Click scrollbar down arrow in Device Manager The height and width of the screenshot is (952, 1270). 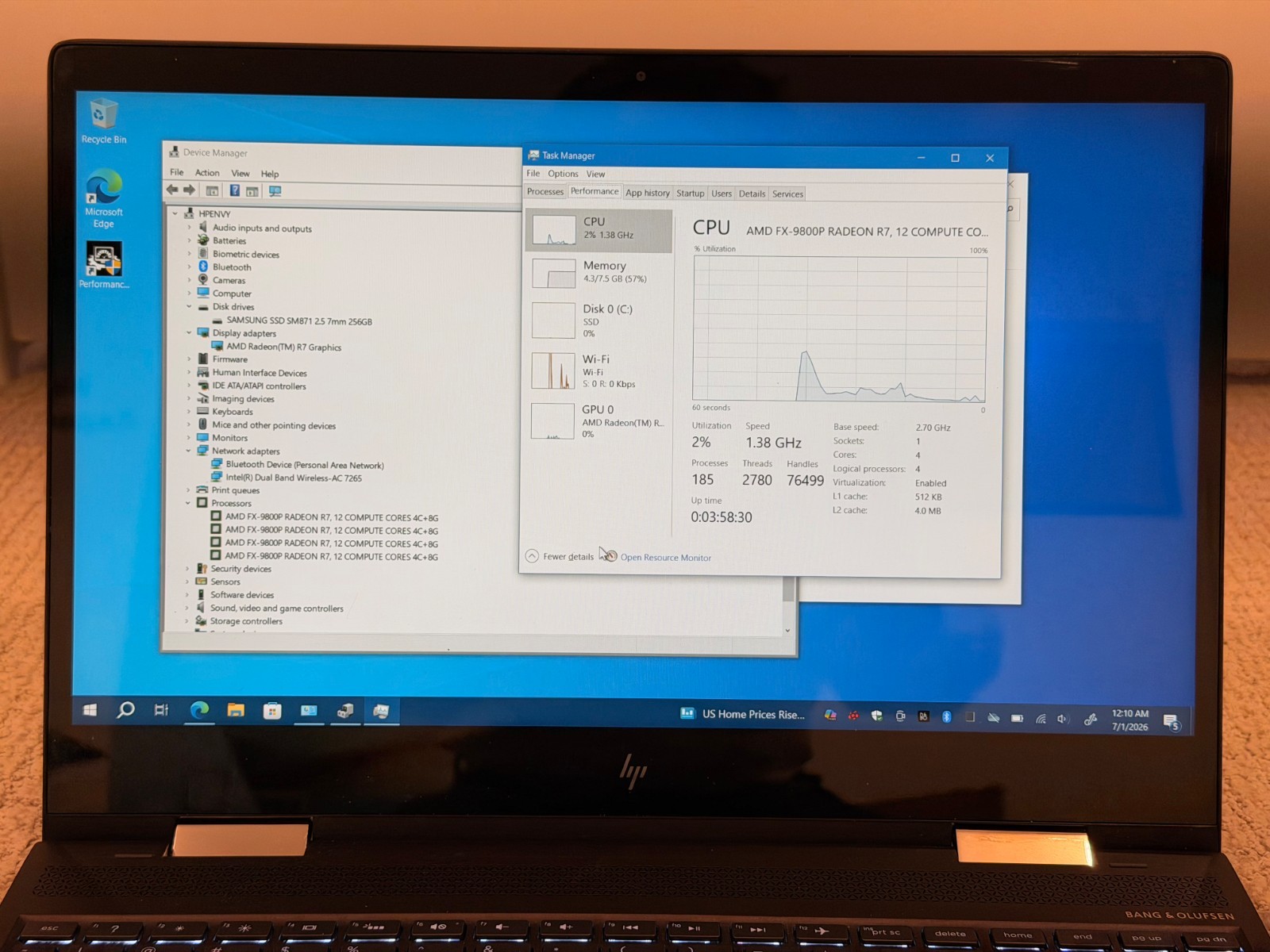tap(787, 631)
